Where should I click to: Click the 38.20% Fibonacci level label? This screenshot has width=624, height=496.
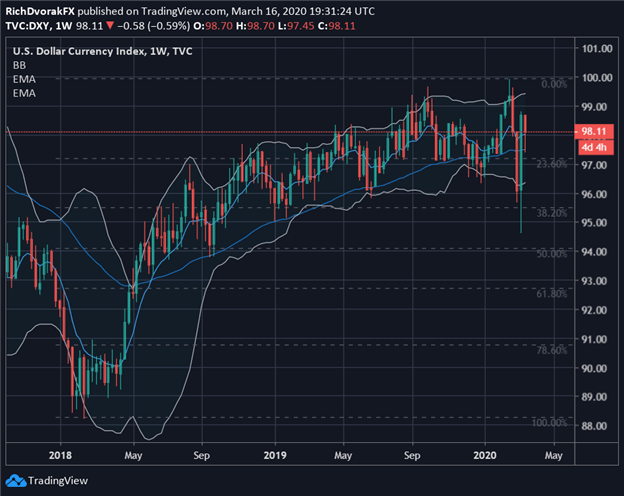pyautogui.click(x=550, y=214)
